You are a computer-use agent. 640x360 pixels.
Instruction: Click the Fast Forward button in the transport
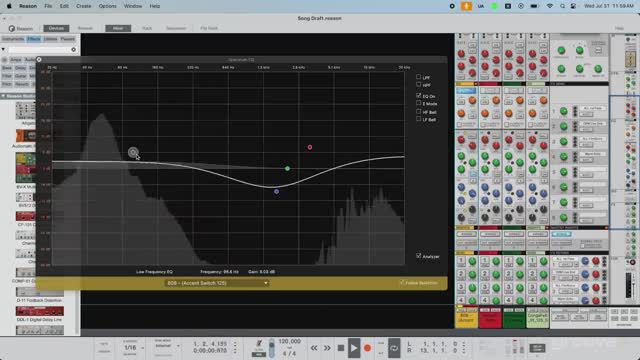tap(327, 348)
